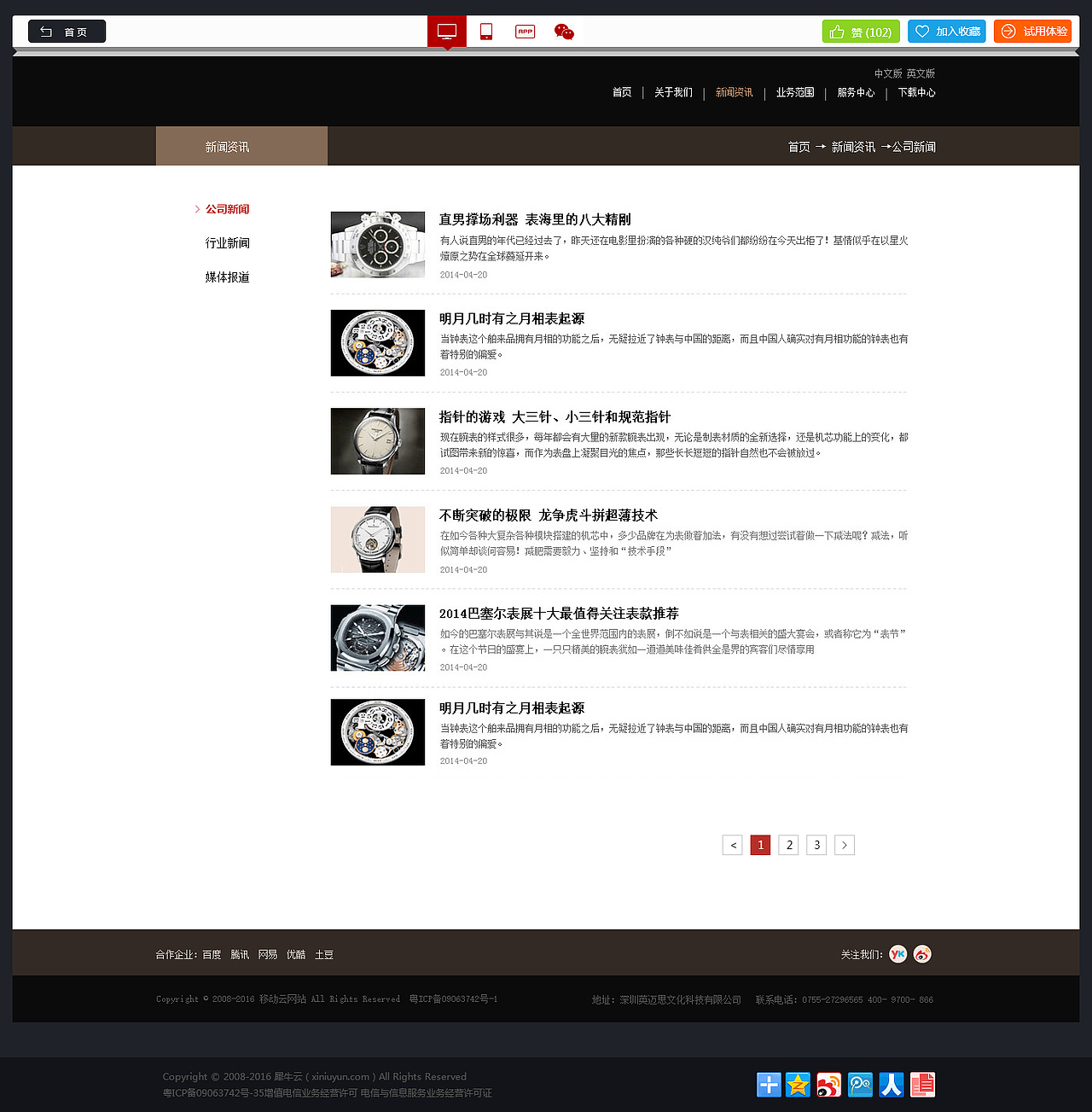1092x1112 pixels.
Task: Share page via Sina Weibo bottom icon
Action: pos(827,1085)
